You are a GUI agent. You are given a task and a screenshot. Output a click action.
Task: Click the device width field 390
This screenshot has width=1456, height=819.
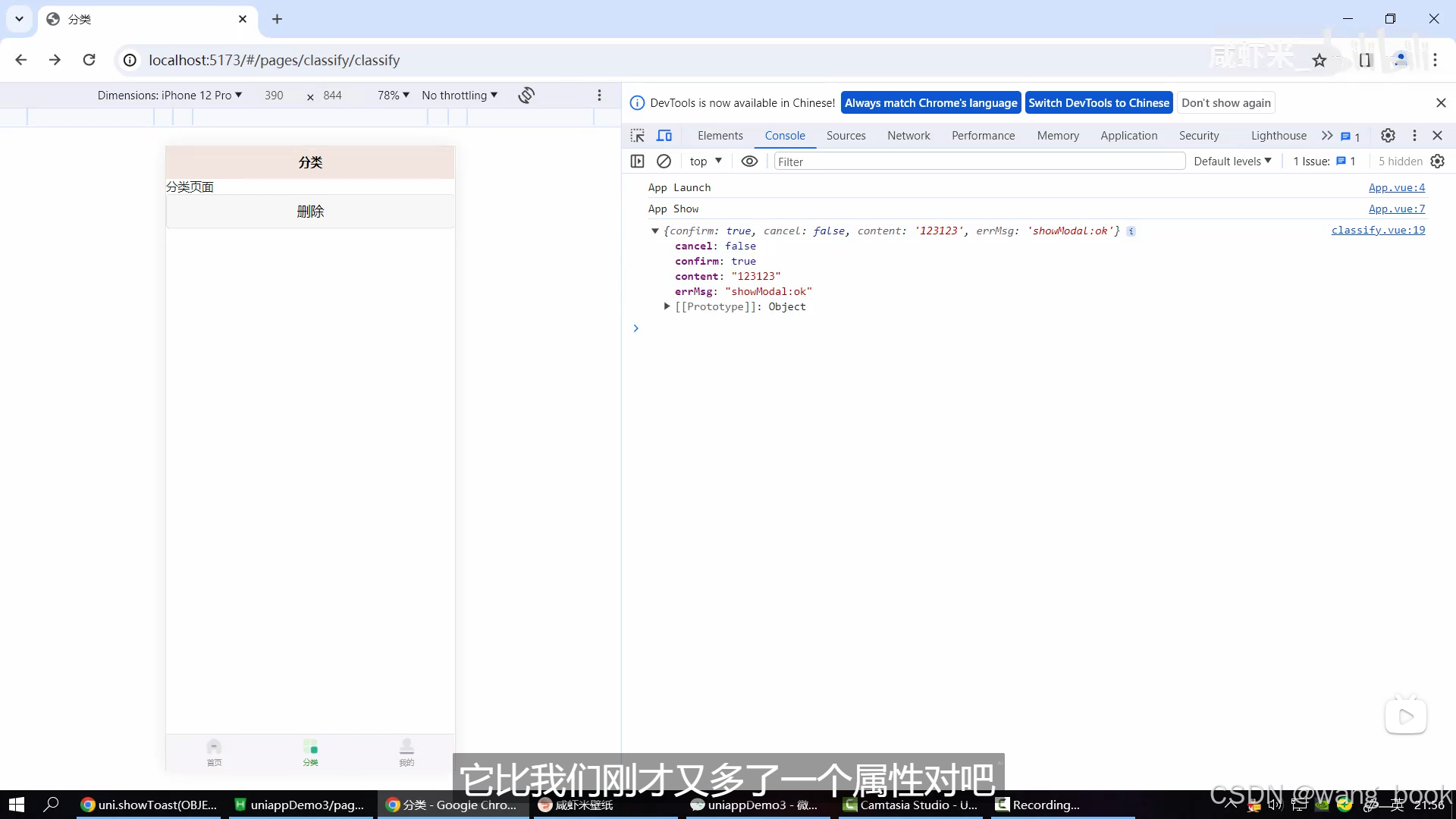tap(274, 95)
